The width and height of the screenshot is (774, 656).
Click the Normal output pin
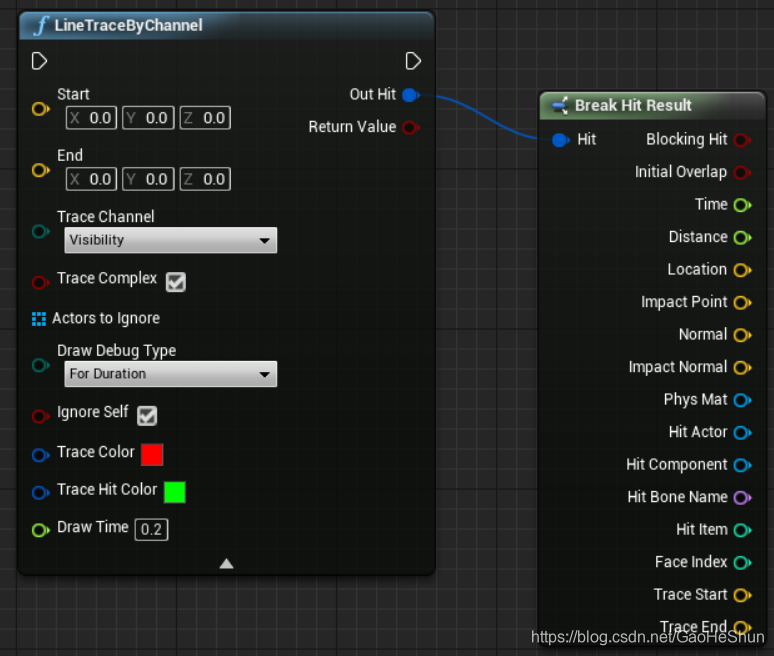pos(742,335)
